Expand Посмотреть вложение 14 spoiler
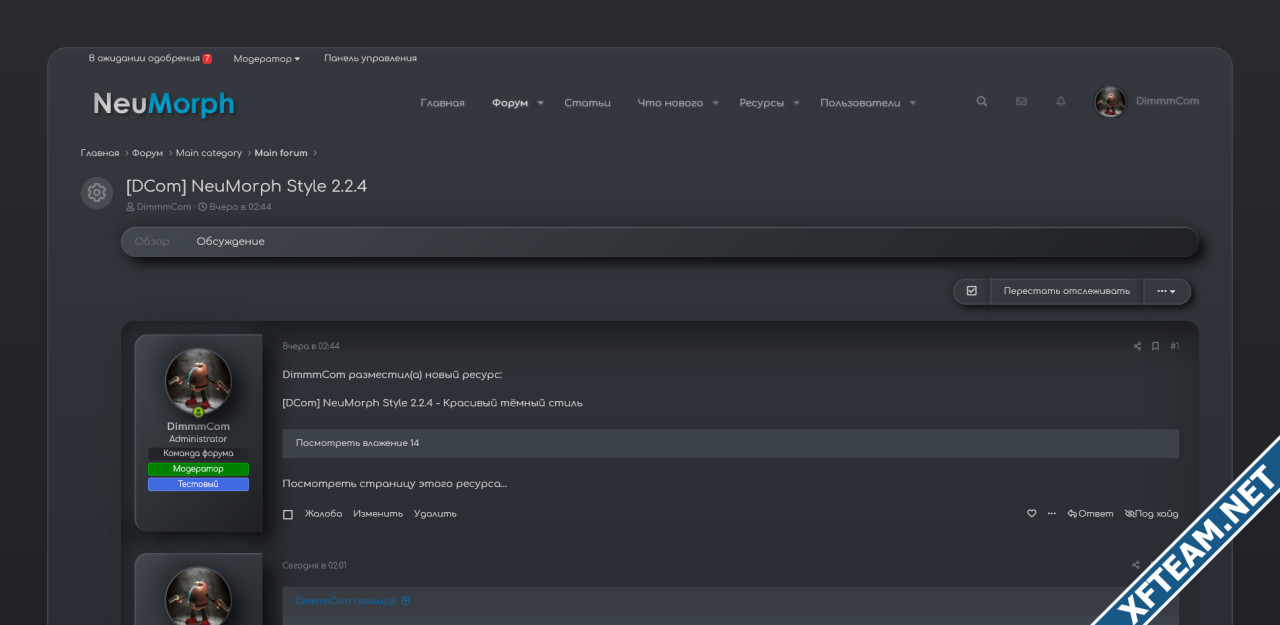The width and height of the screenshot is (1280, 625). pyautogui.click(x=730, y=443)
